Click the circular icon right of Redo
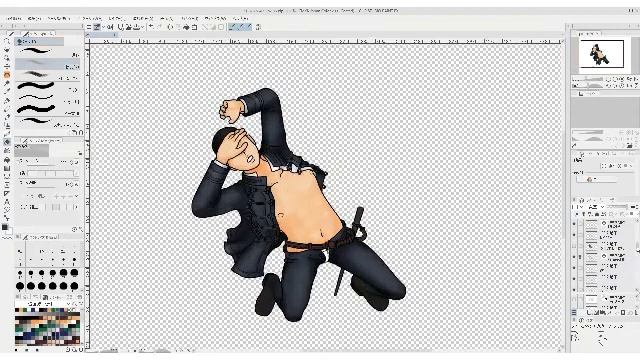640x360 pixels. pos(170,27)
